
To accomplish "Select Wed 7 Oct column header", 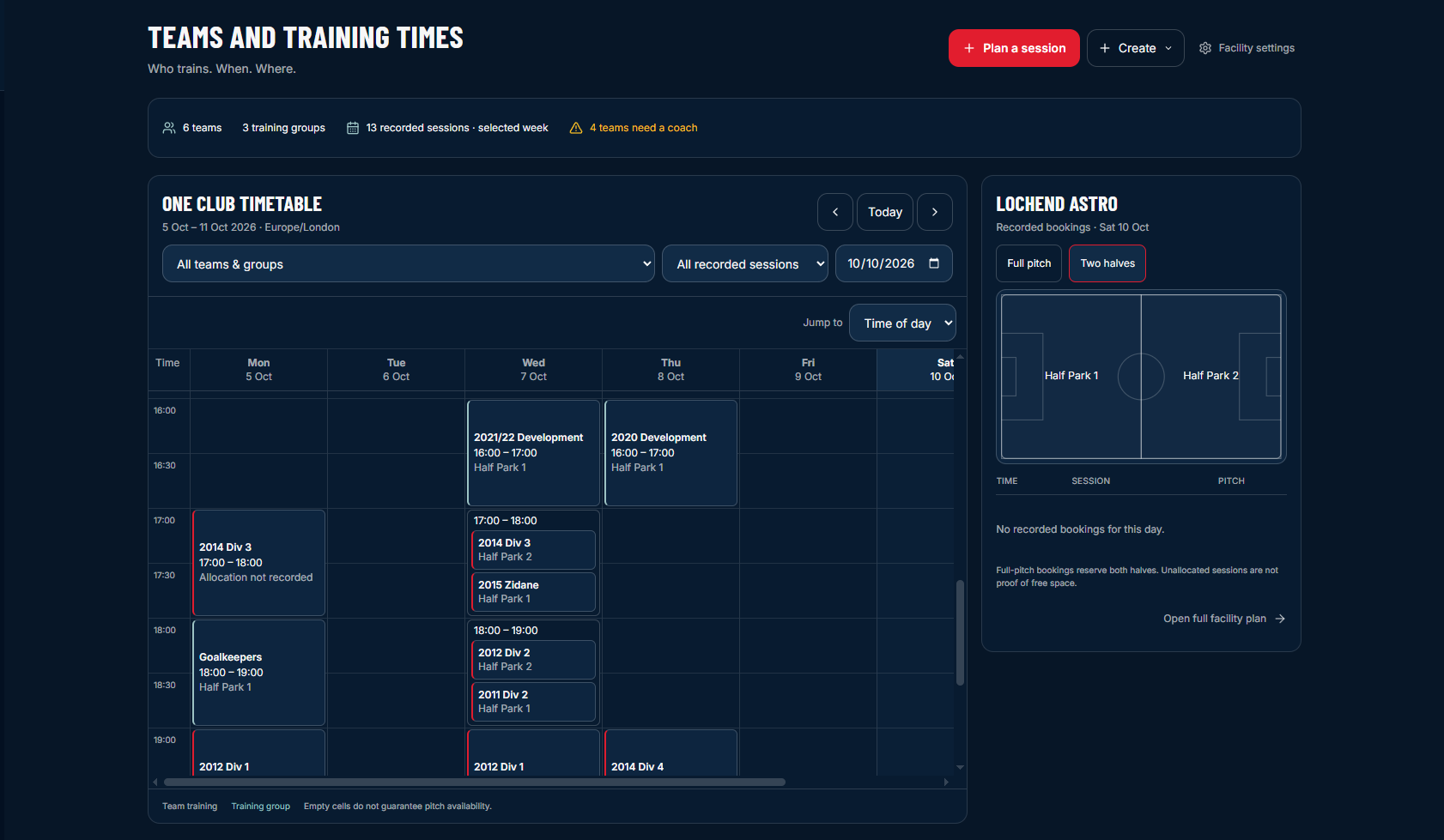I will (x=533, y=370).
